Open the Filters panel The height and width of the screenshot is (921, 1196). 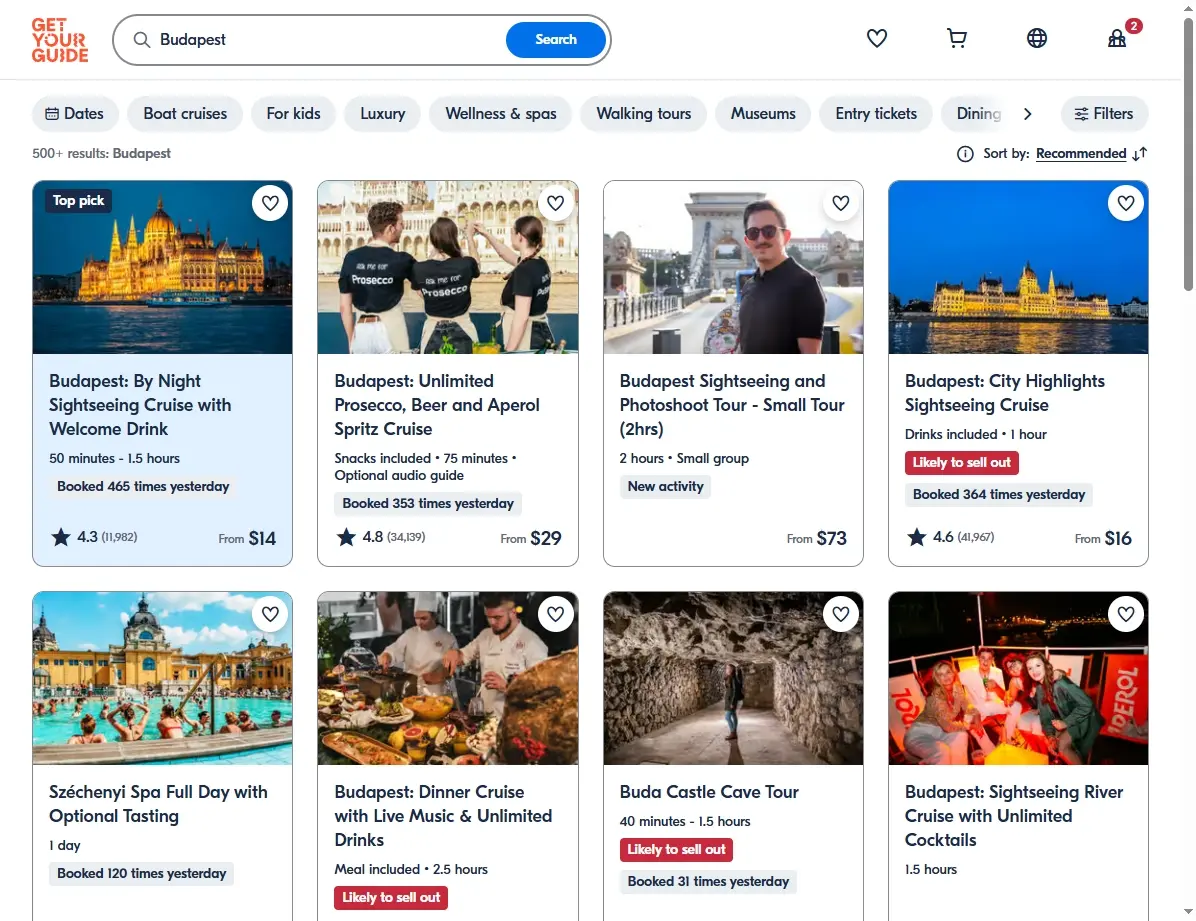pyautogui.click(x=1104, y=114)
